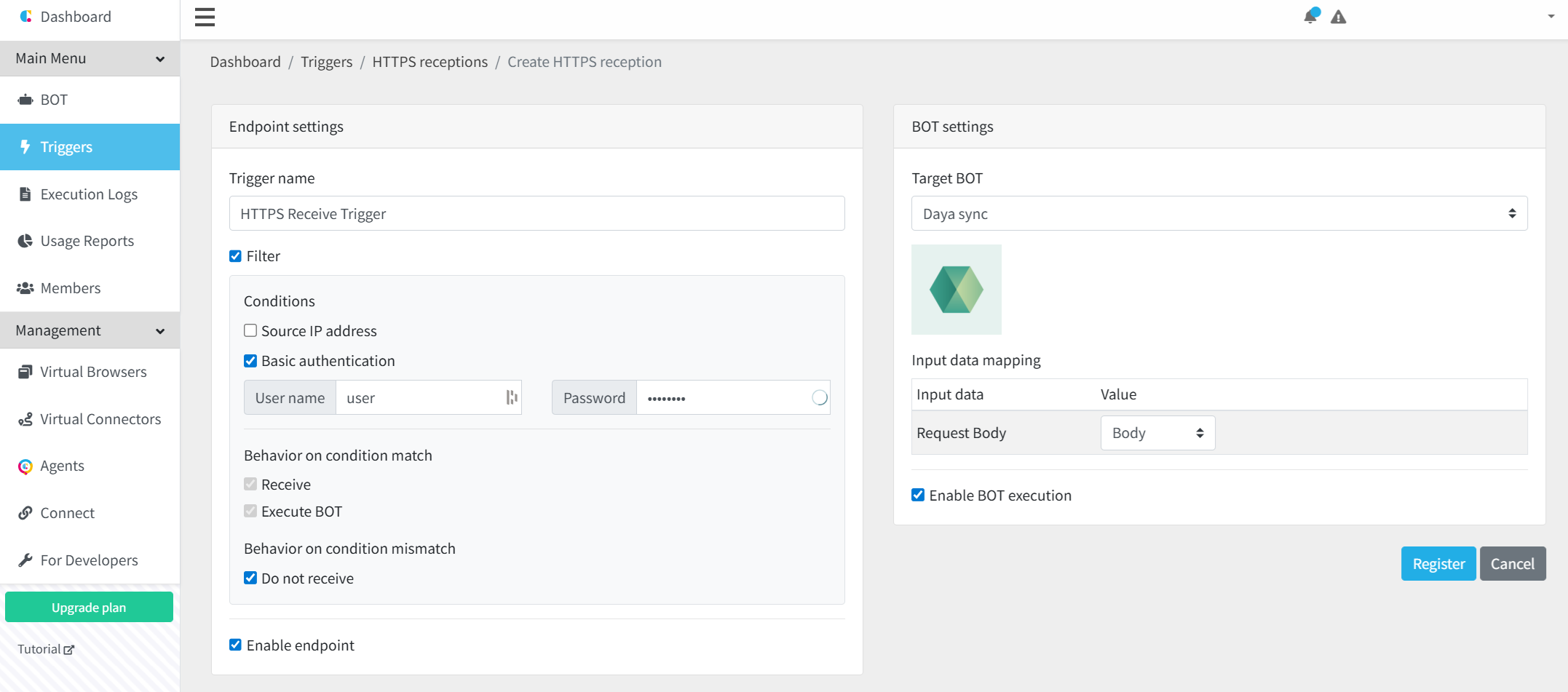This screenshot has width=1568, height=692.
Task: Navigate to Virtual Connectors
Action: tap(90, 419)
